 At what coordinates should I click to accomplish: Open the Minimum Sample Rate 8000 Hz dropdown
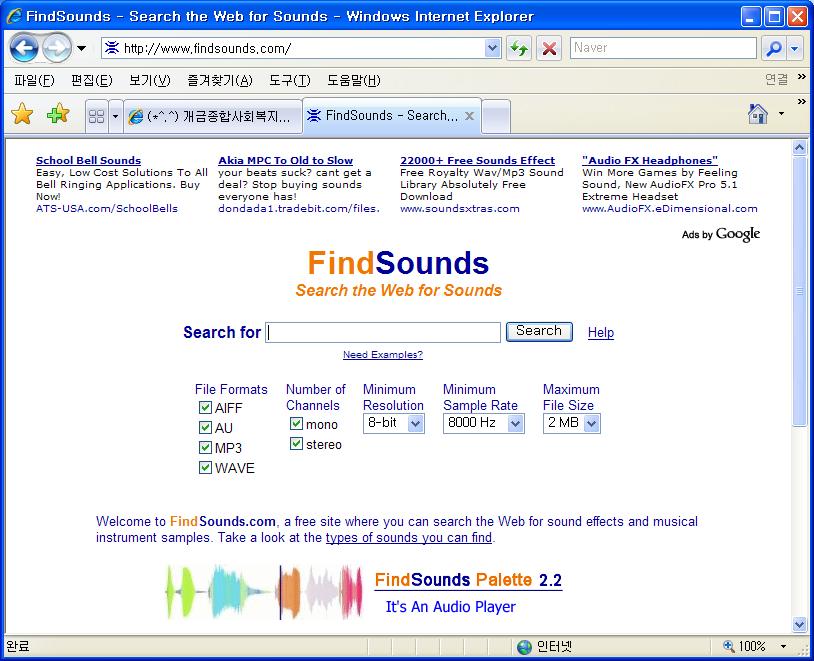(x=483, y=423)
